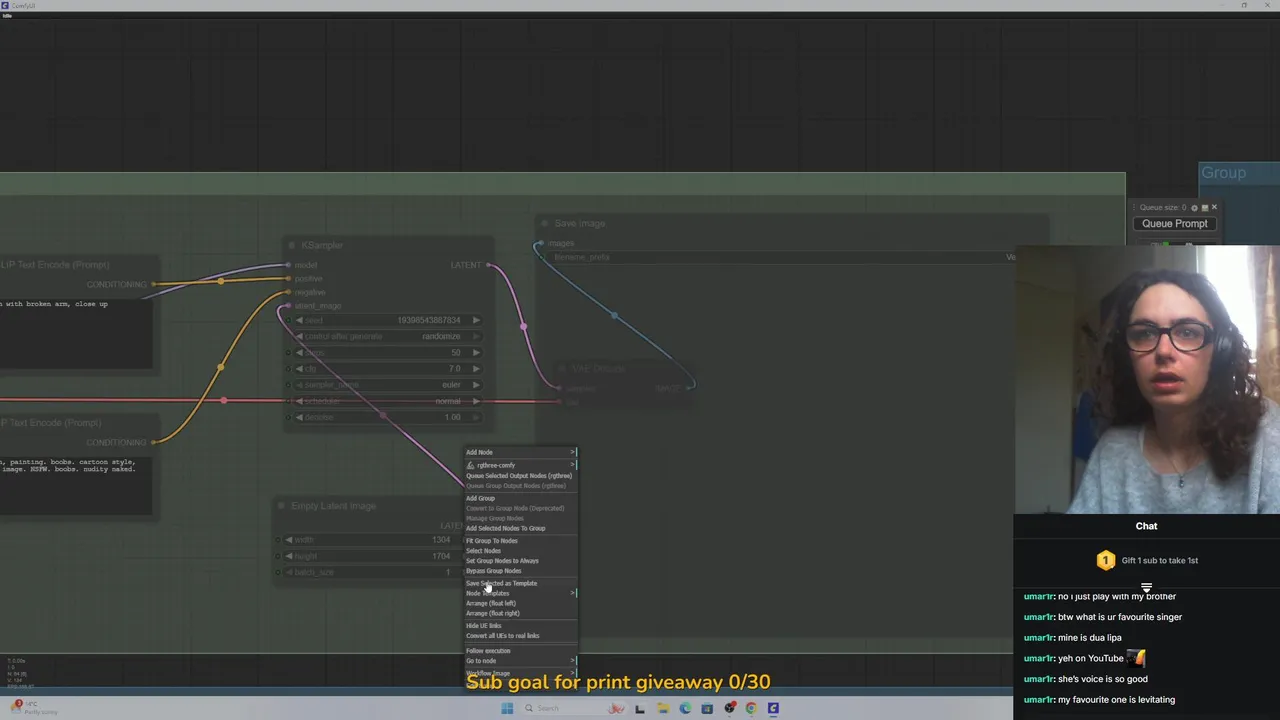Collapse the VAE Decode node dot

[x=562, y=369]
